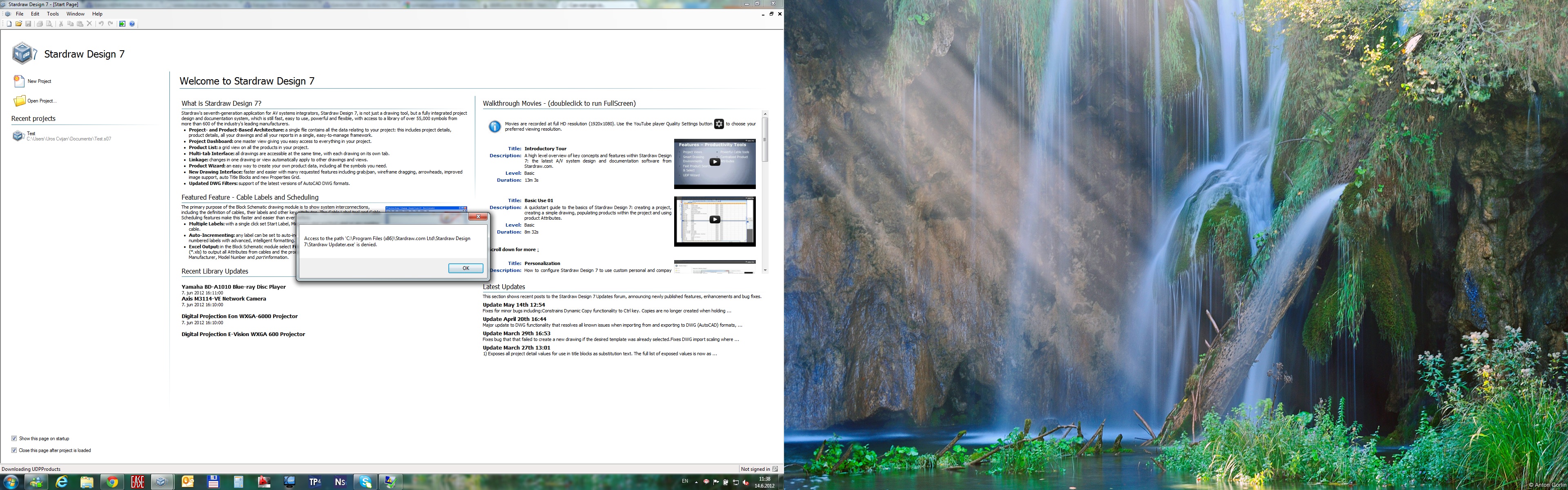
Task: Play the Basic Use 01 video thumbnail
Action: [x=715, y=220]
